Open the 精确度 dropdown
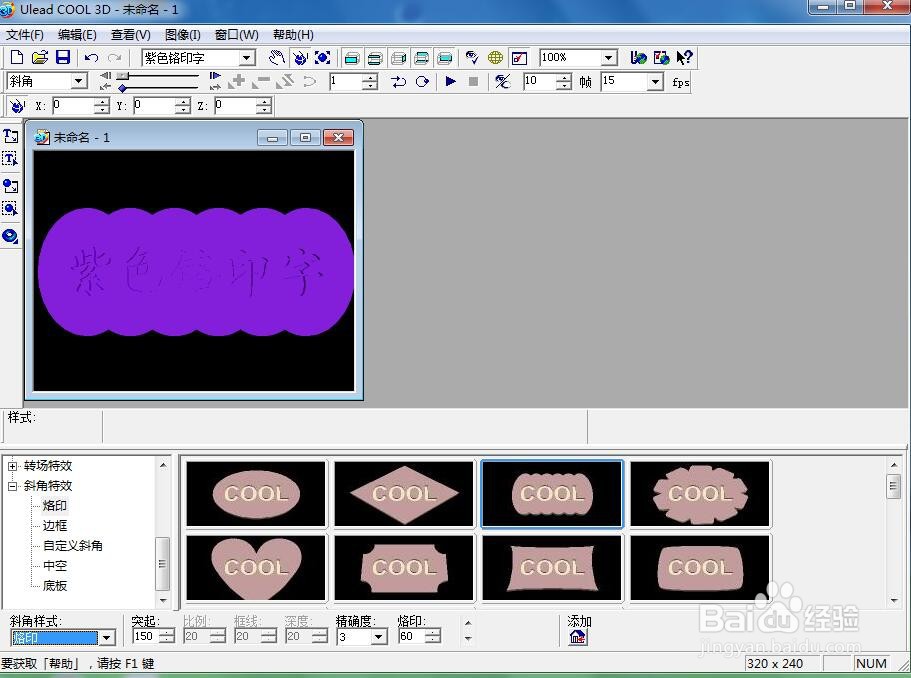 [x=379, y=637]
